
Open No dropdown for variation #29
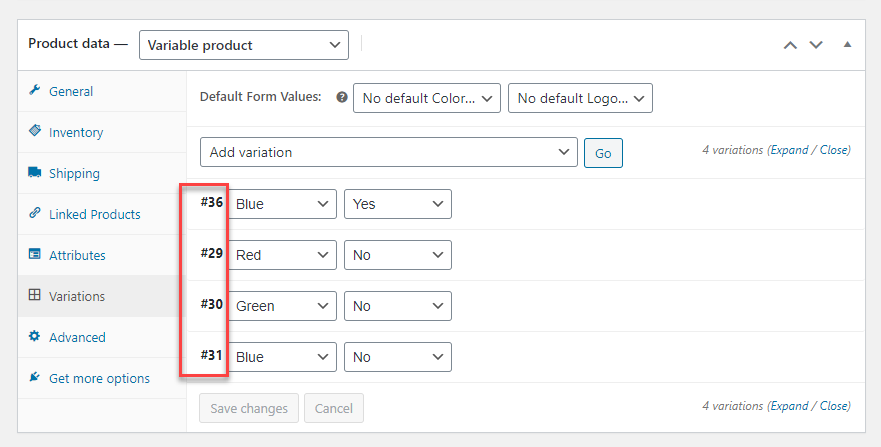[x=398, y=255]
